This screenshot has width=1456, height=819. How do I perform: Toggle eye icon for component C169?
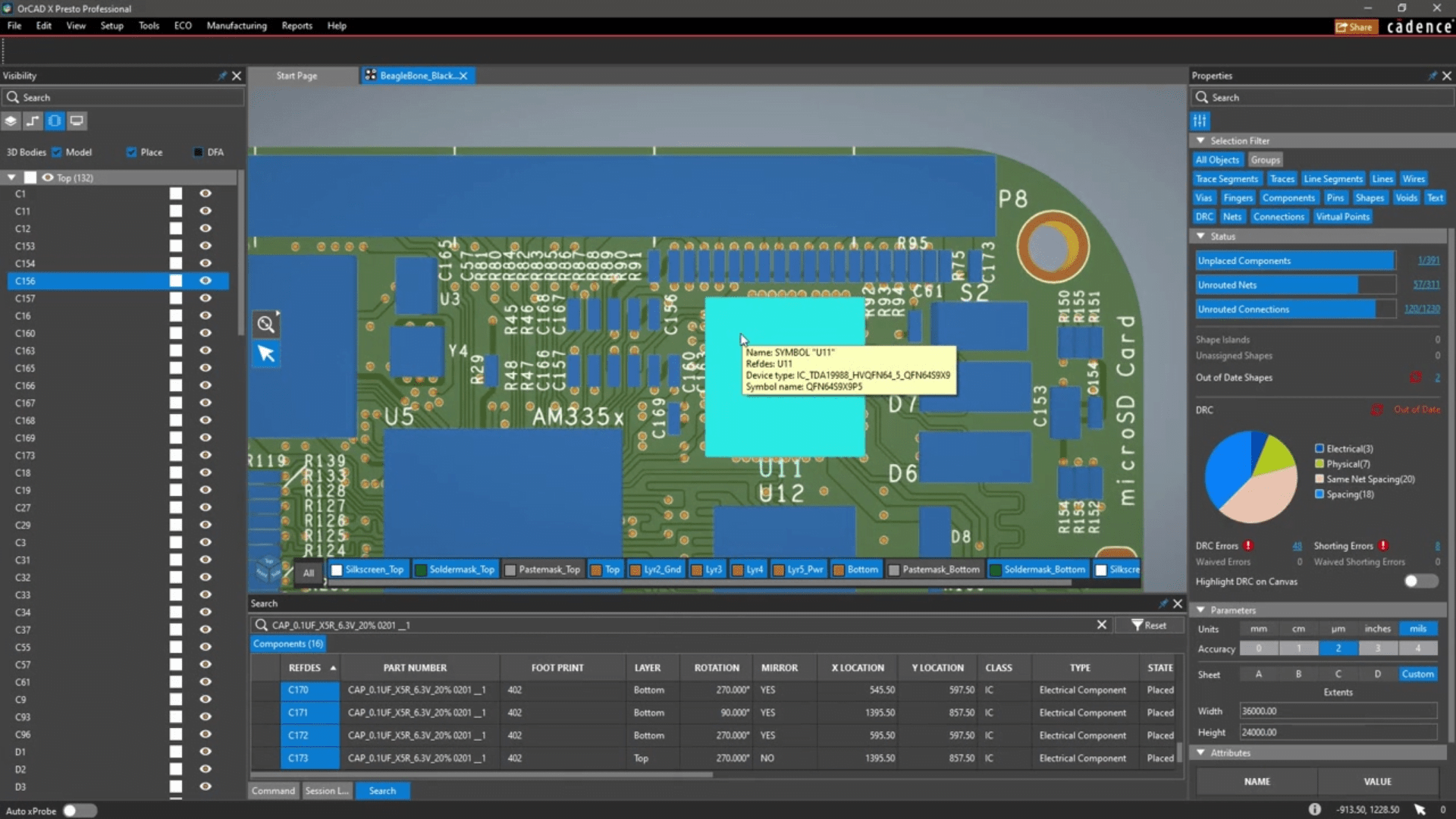[206, 438]
